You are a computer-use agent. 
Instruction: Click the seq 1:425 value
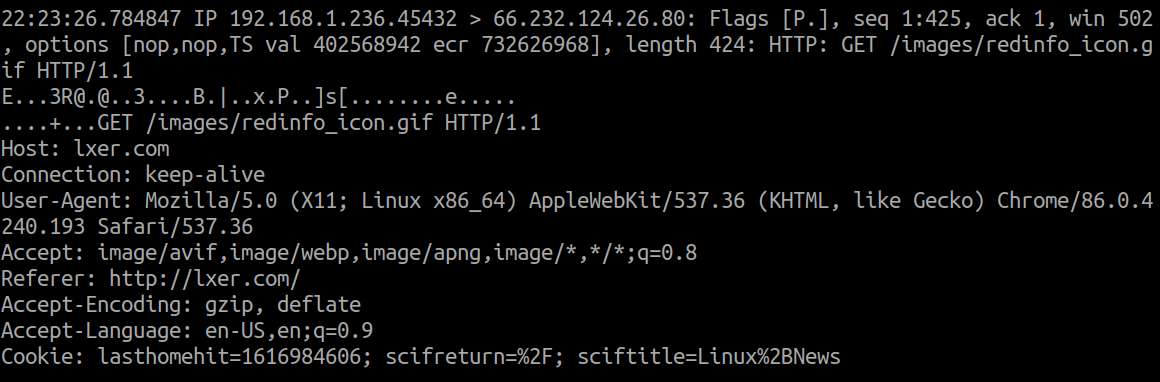[x=909, y=19]
